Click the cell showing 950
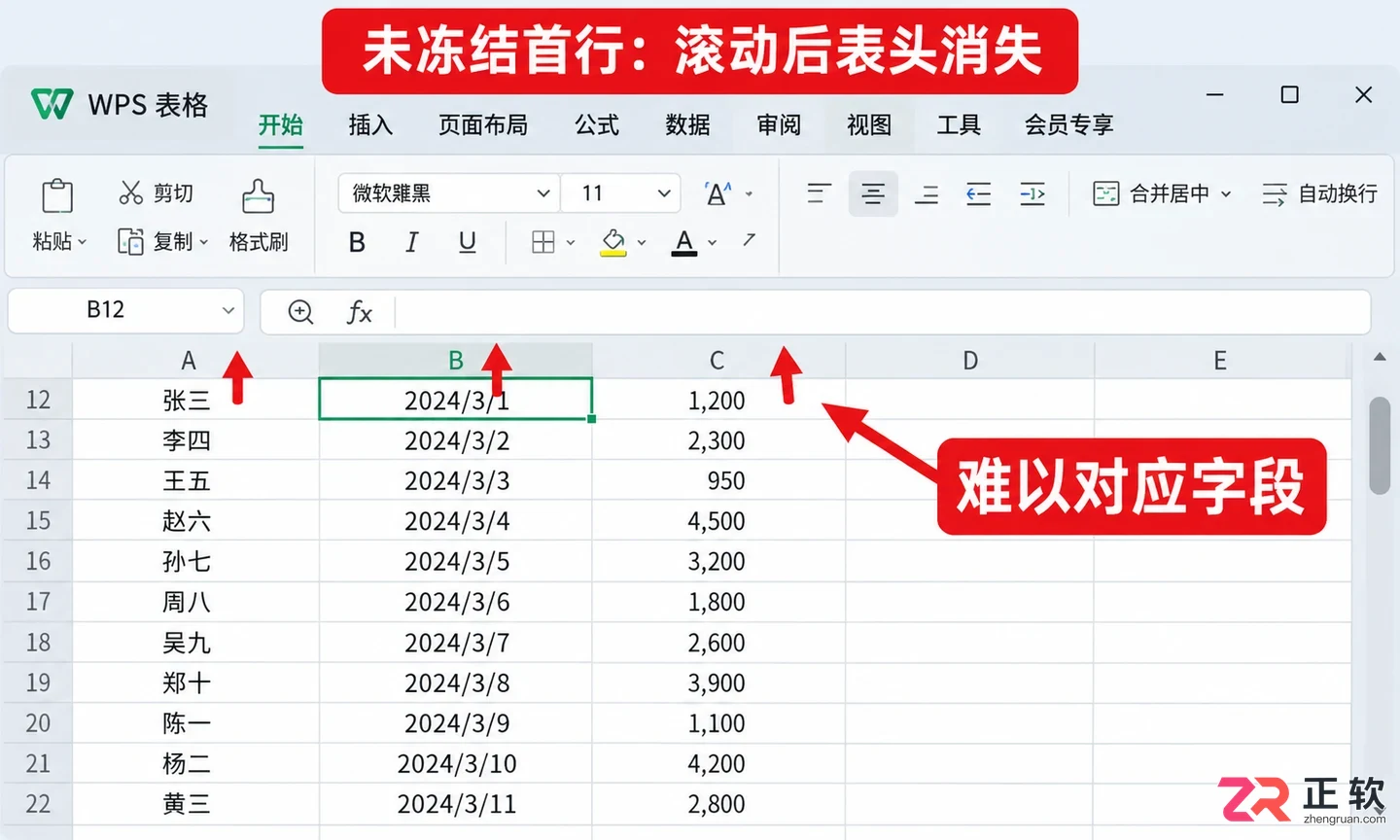Image resolution: width=1400 pixels, height=840 pixels. pos(718,480)
